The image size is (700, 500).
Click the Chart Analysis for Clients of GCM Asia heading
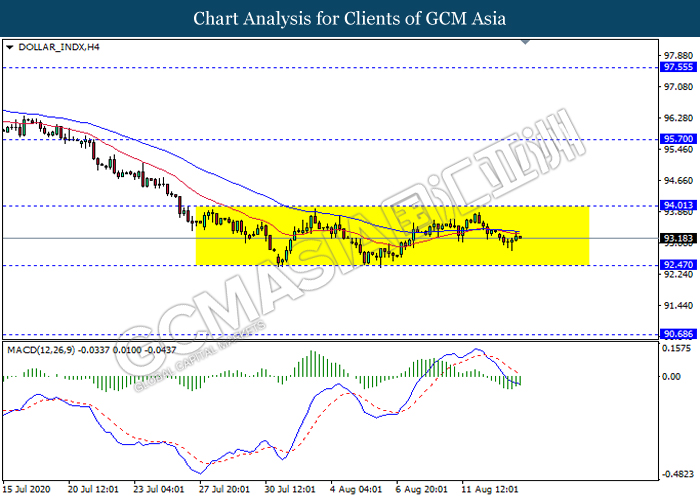coord(350,18)
